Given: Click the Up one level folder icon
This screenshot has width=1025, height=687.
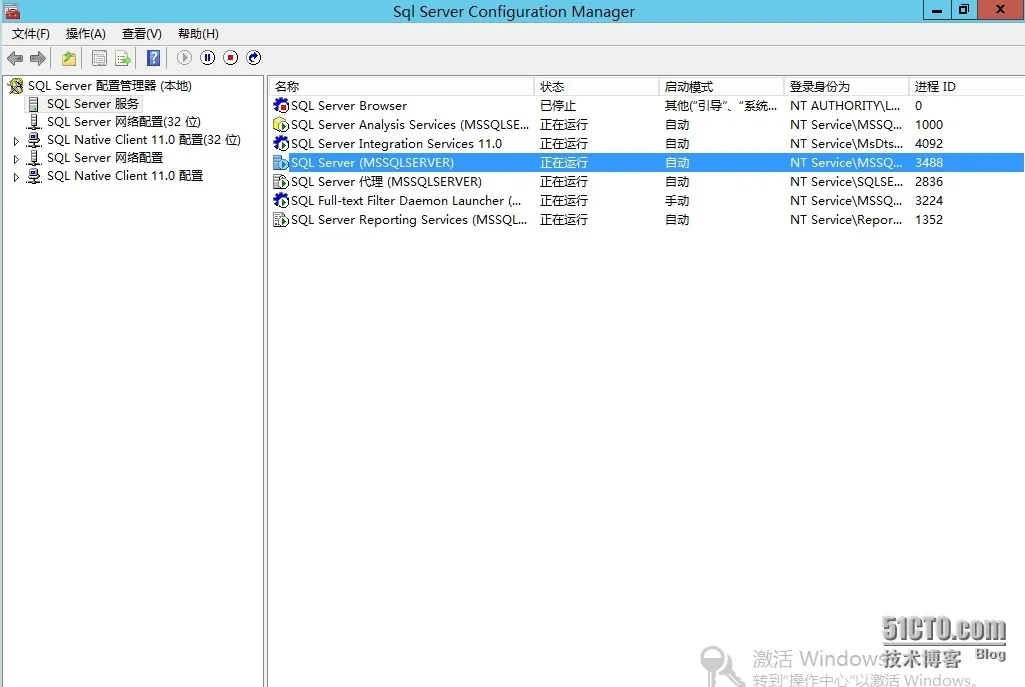Looking at the screenshot, I should point(69,58).
